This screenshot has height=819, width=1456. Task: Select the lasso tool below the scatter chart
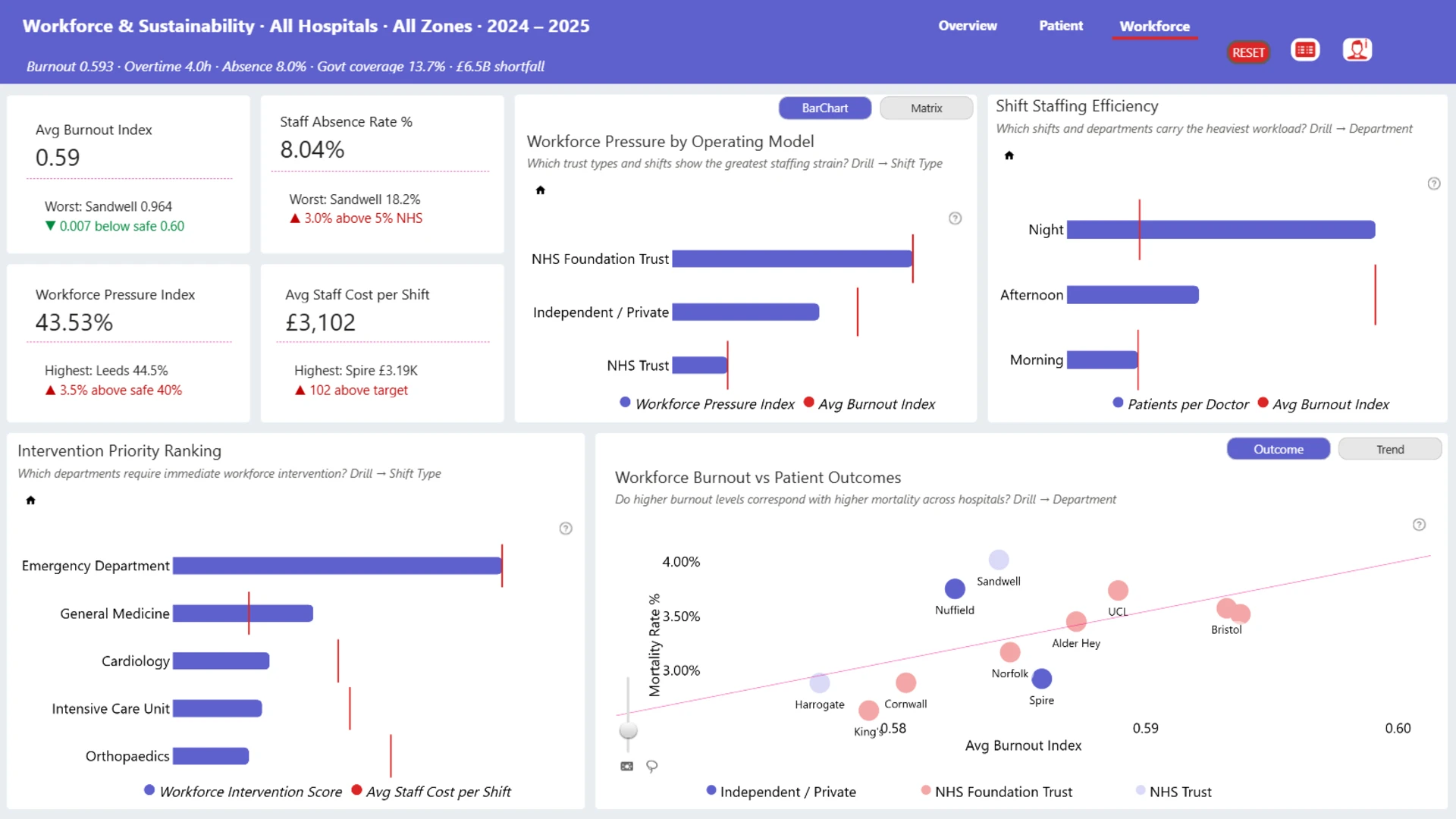point(652,766)
